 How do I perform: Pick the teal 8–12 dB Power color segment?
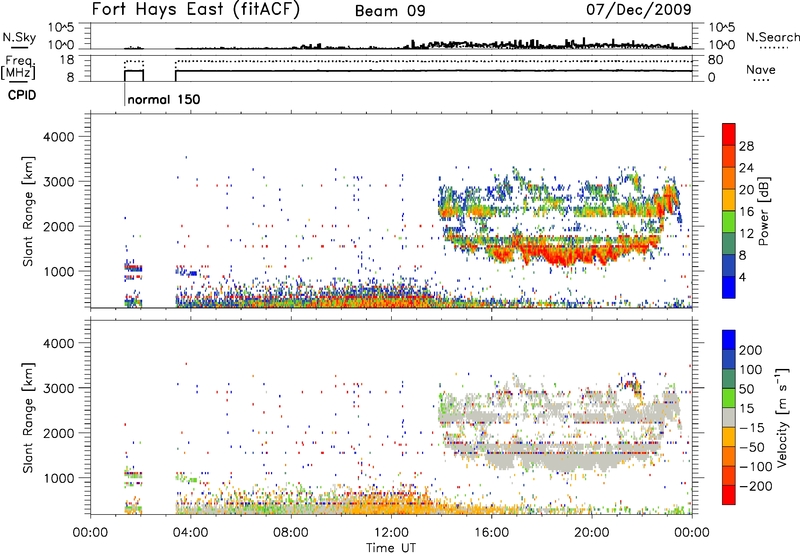(x=729, y=244)
